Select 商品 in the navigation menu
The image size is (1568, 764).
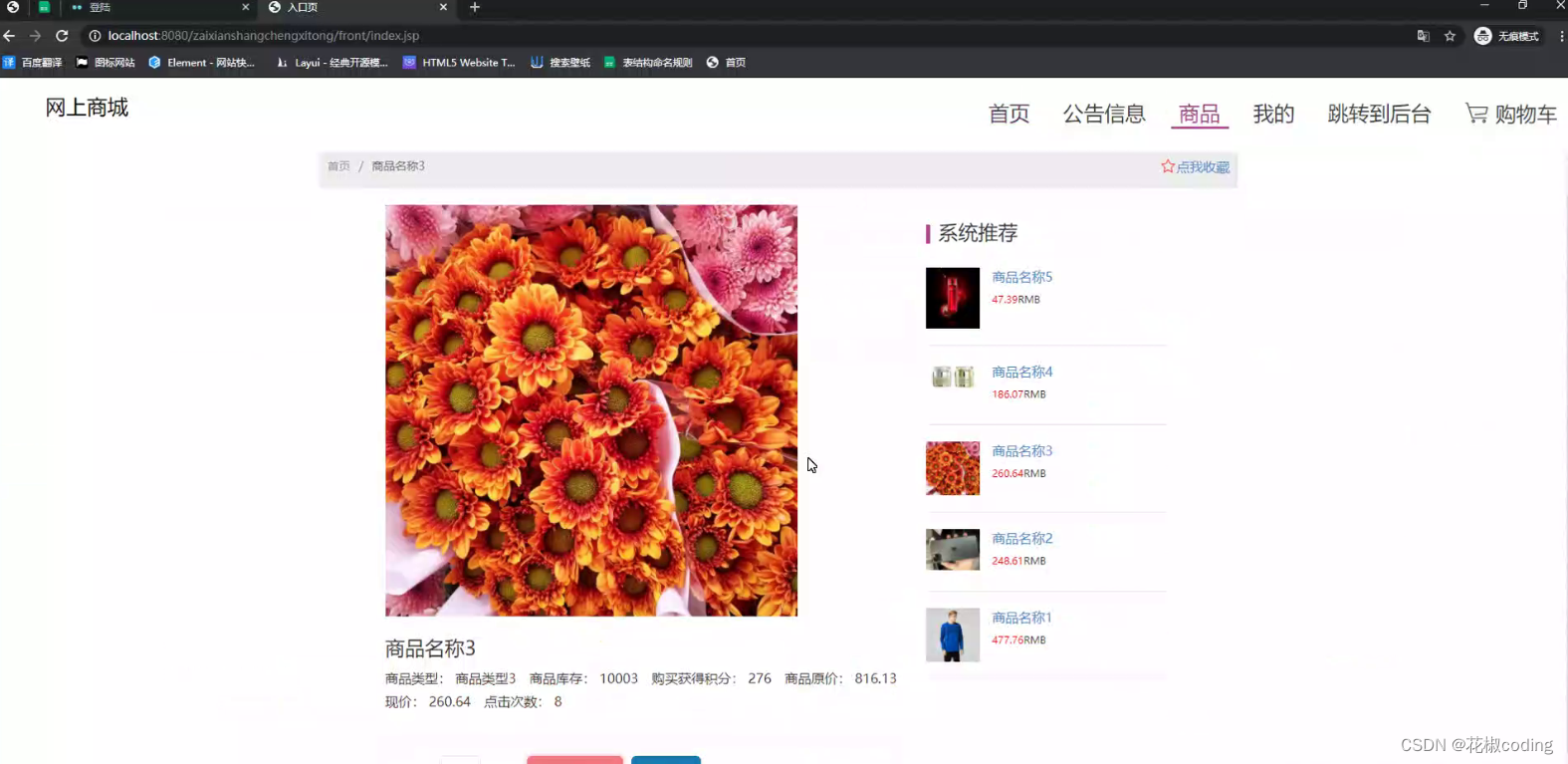[1199, 114]
